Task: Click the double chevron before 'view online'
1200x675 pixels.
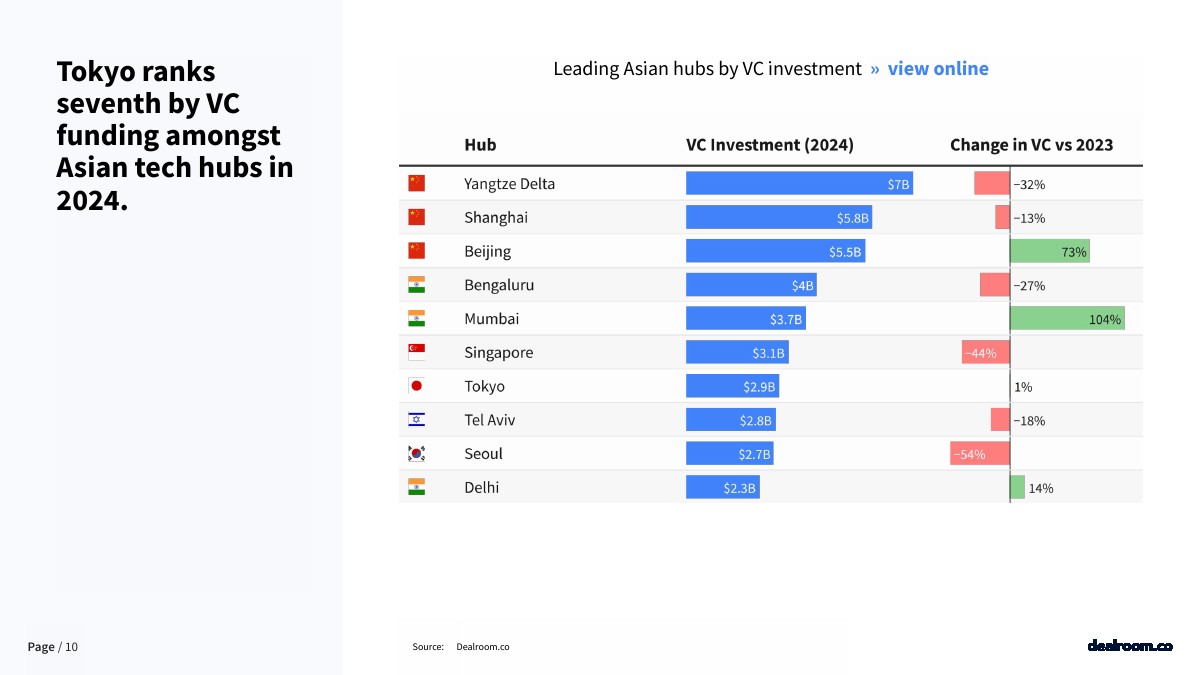Action: click(875, 69)
